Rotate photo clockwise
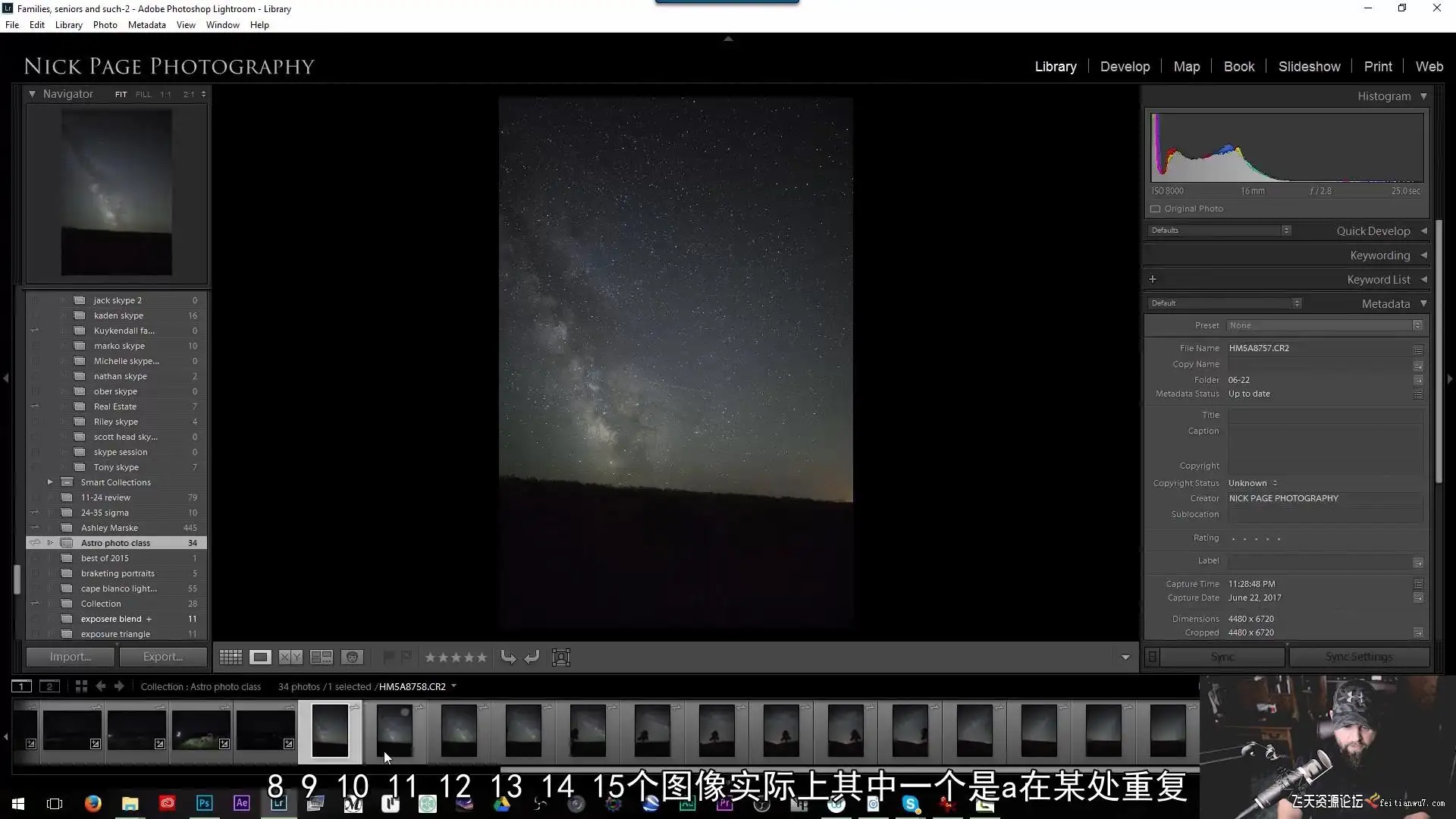The width and height of the screenshot is (1456, 819). coord(532,657)
